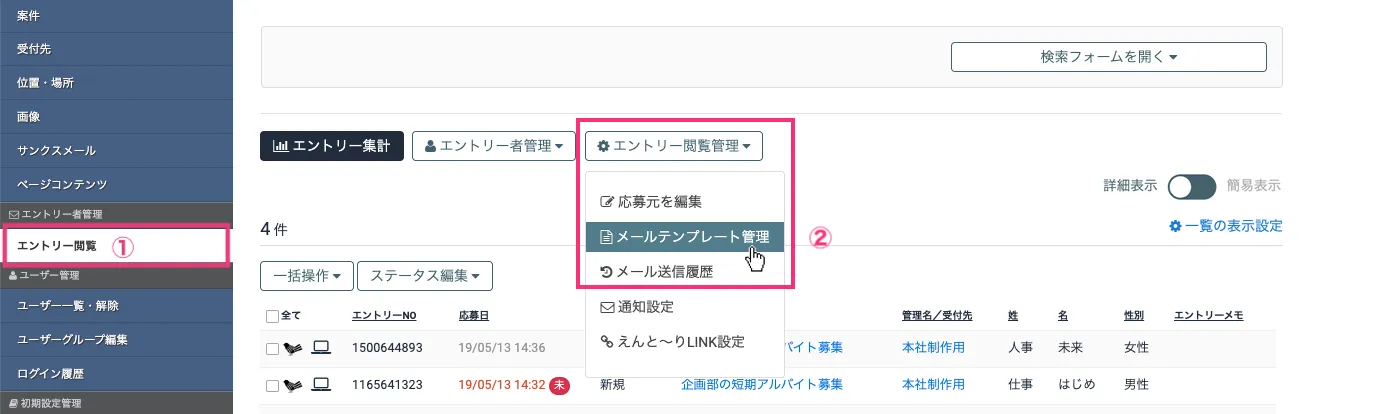Click the gear icon in 一覧の表示設定
1398x414 pixels.
click(1175, 226)
